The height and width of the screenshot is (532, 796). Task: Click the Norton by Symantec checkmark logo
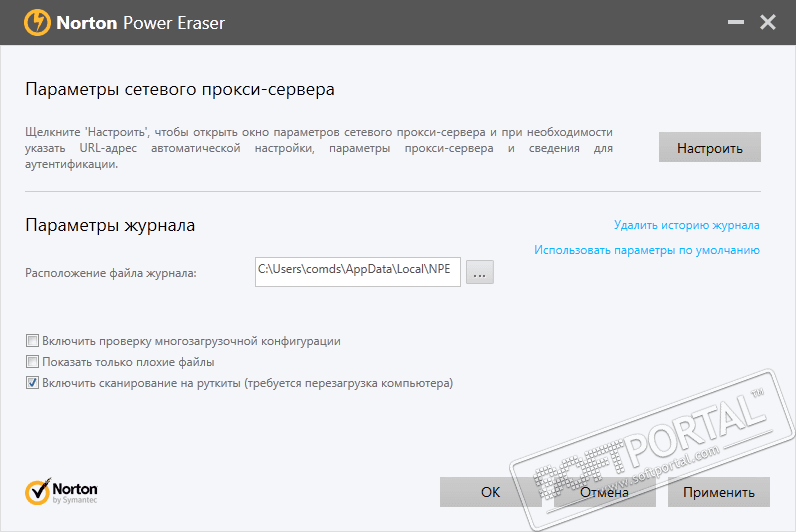[x=61, y=491]
